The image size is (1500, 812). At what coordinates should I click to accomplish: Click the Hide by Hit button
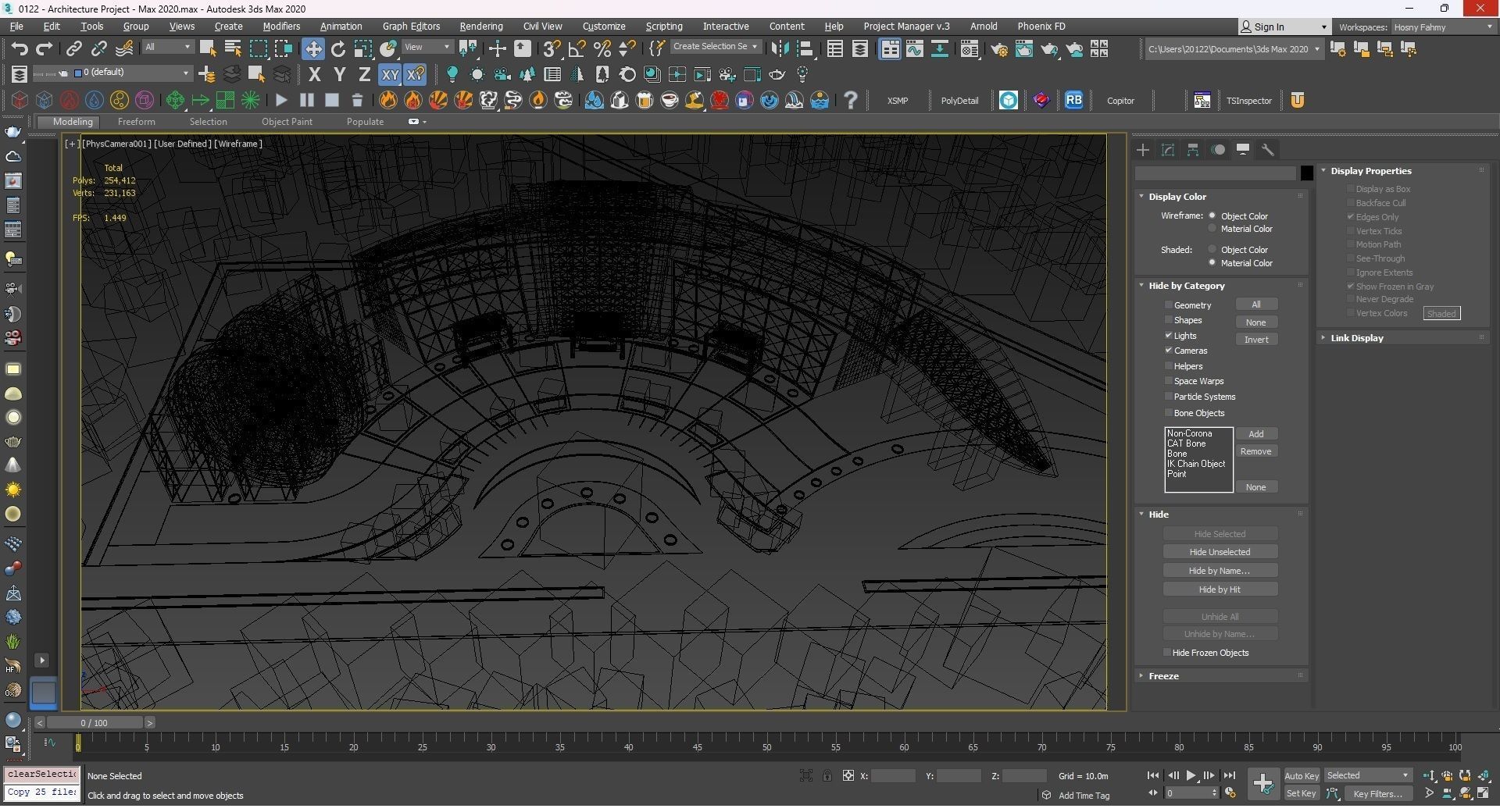(x=1220, y=589)
